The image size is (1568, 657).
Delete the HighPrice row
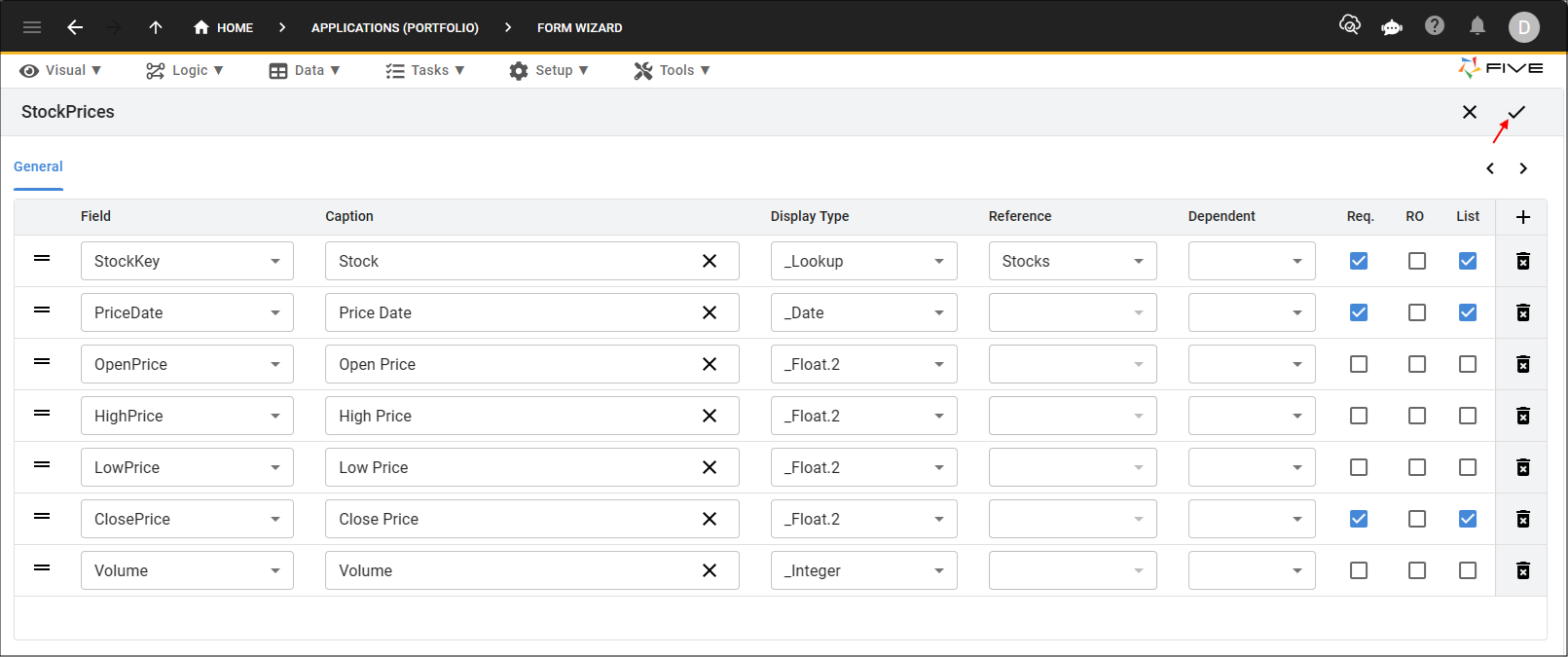click(x=1523, y=416)
